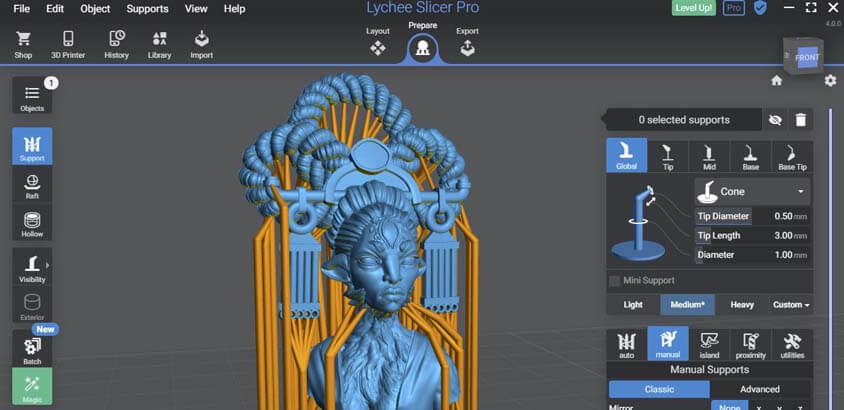Viewport: 844px width, 410px height.
Task: Click the Level Up! button
Action: 694,8
